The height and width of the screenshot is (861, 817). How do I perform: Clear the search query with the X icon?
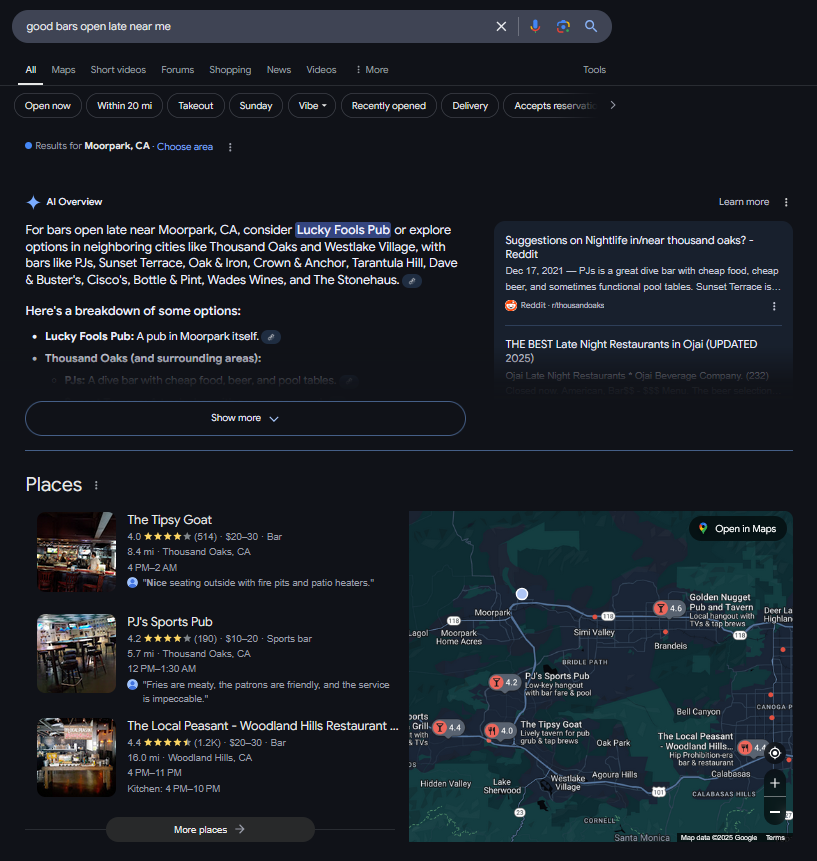click(501, 26)
